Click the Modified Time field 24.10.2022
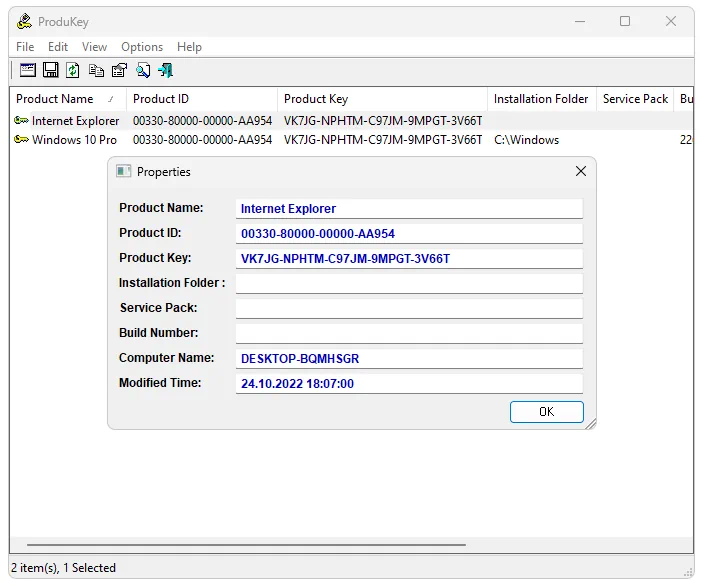The image size is (705, 586). pyautogui.click(x=409, y=384)
